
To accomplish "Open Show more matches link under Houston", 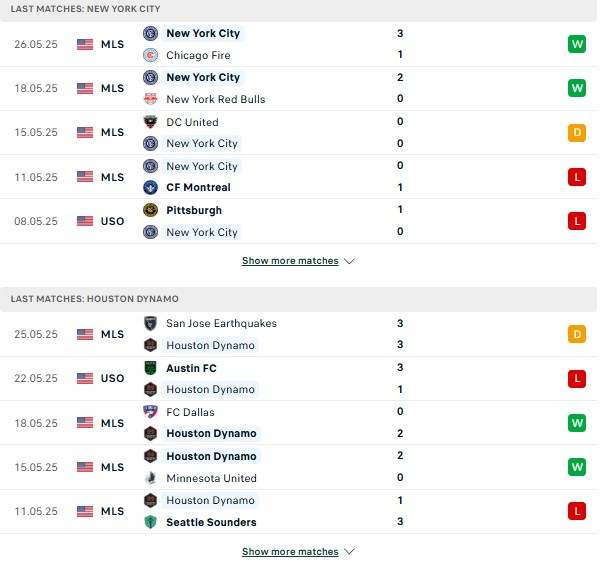I will tap(290, 552).
